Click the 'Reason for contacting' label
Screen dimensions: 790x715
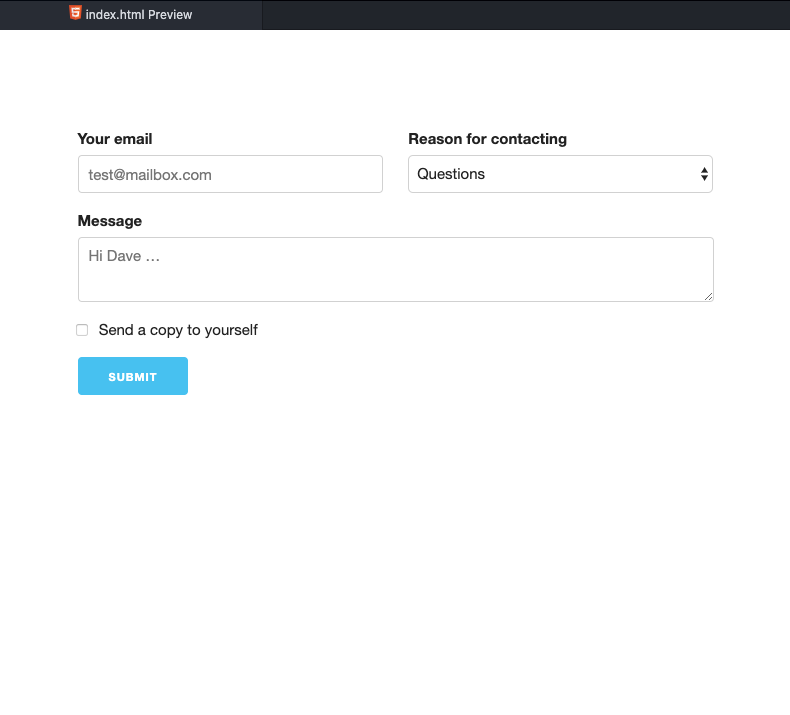pyautogui.click(x=487, y=139)
